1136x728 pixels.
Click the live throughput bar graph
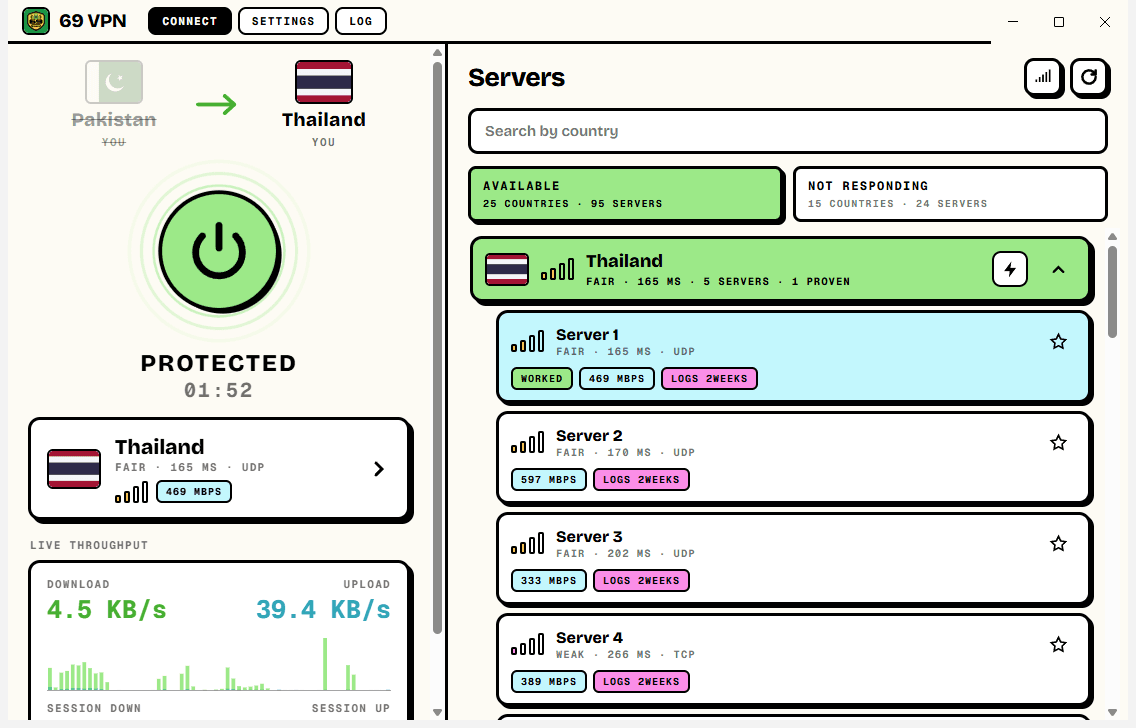219,664
